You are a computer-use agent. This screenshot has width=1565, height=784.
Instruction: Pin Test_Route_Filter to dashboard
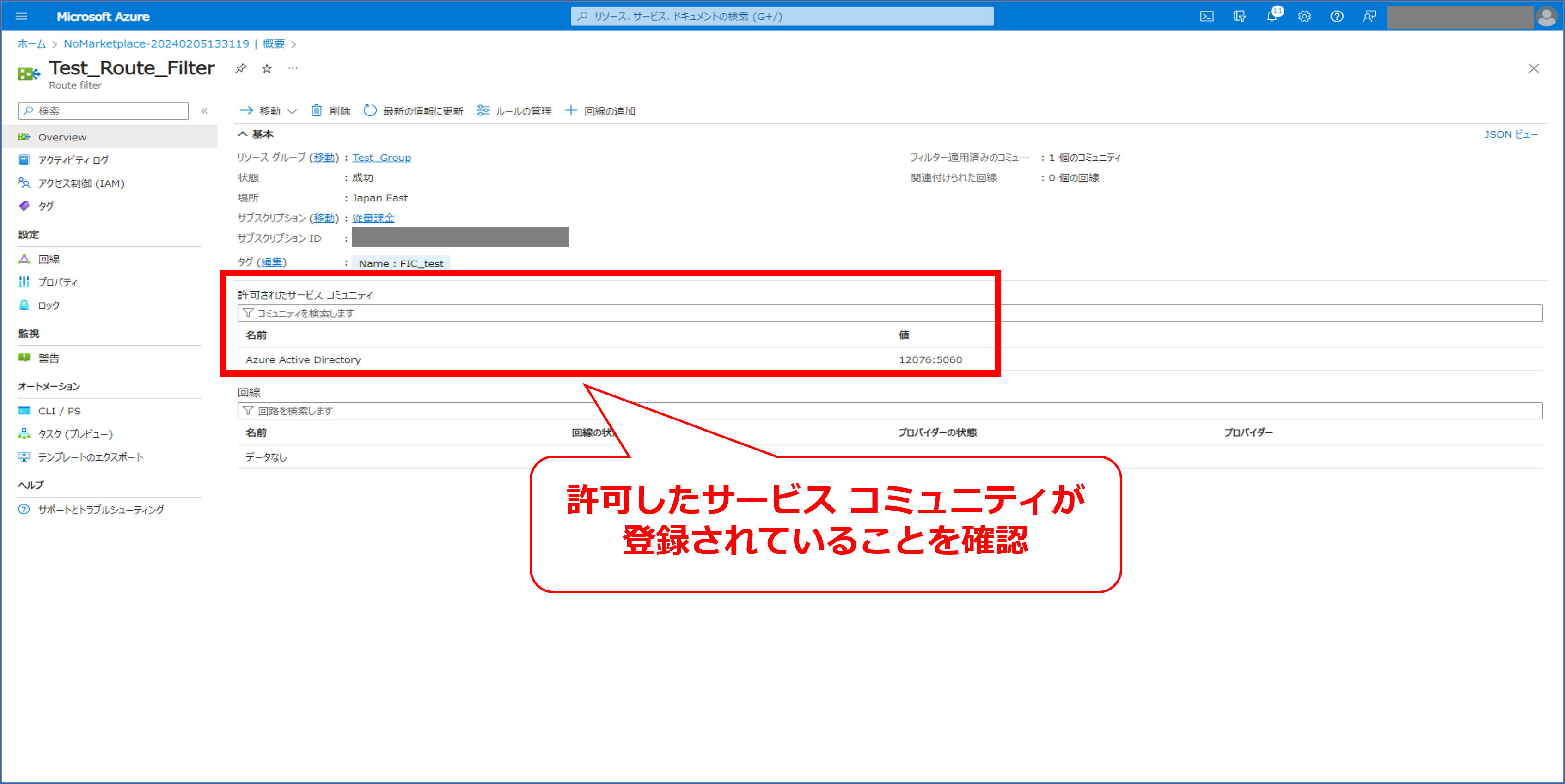(241, 68)
